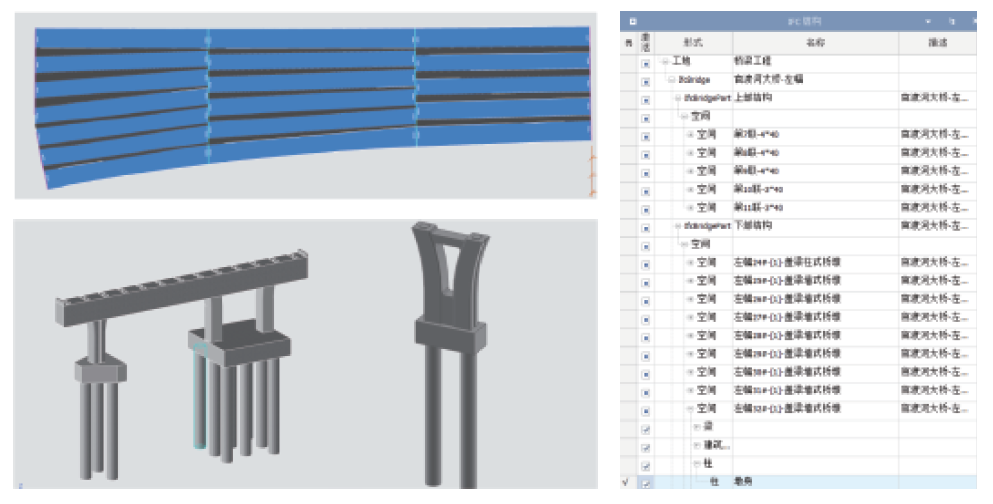Uncheck the checkbox in the 梁 row
This screenshot has width=993, height=504.
click(x=646, y=429)
